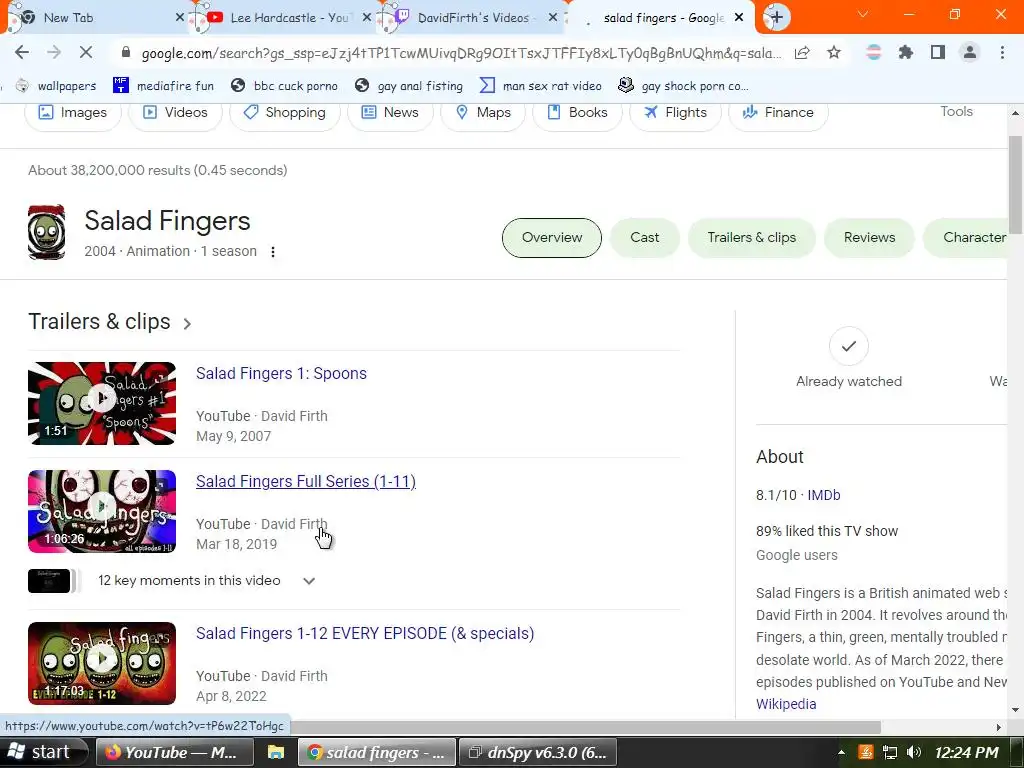Open the Wikipedia source link
The width and height of the screenshot is (1024, 768).
pyautogui.click(x=786, y=704)
